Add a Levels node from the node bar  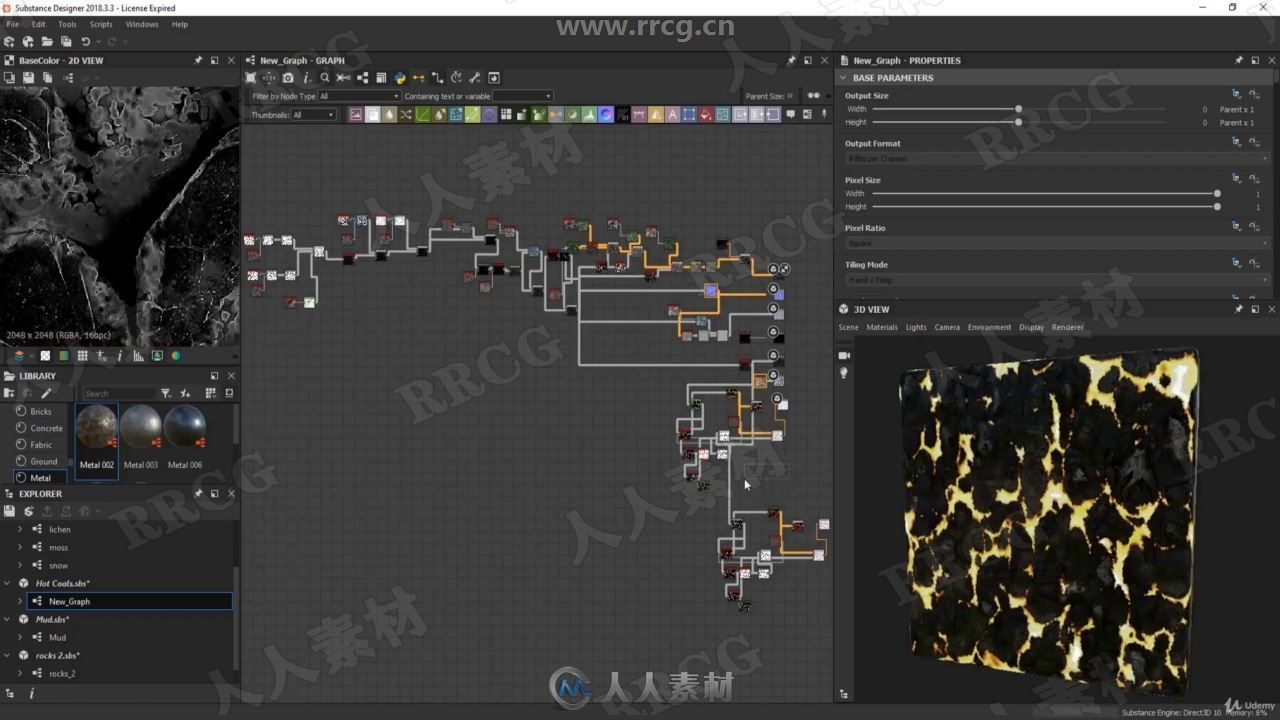coord(589,115)
